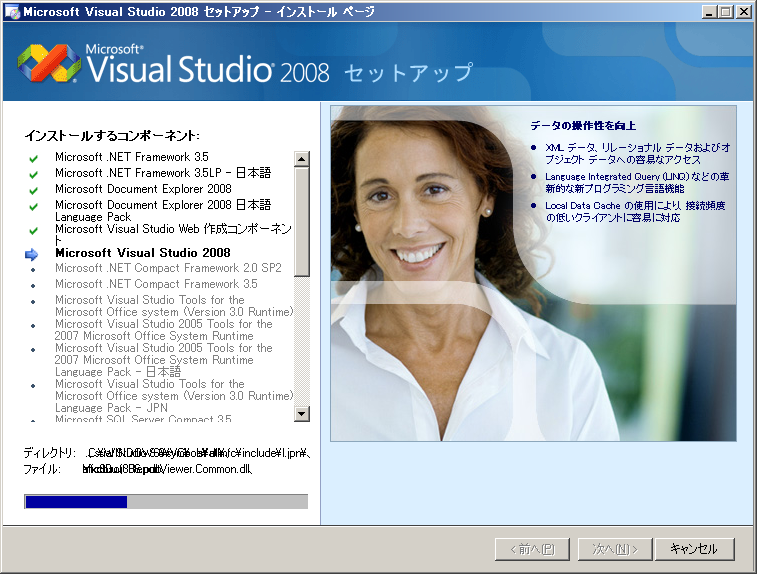
Task: Select Microsoft SQL Server Compact 3.5 entry
Action: 143,419
